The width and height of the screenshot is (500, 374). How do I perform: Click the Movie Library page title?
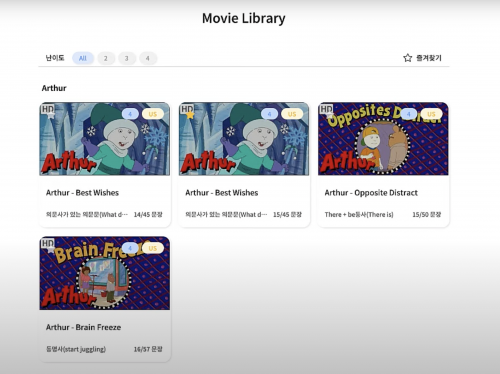[244, 18]
